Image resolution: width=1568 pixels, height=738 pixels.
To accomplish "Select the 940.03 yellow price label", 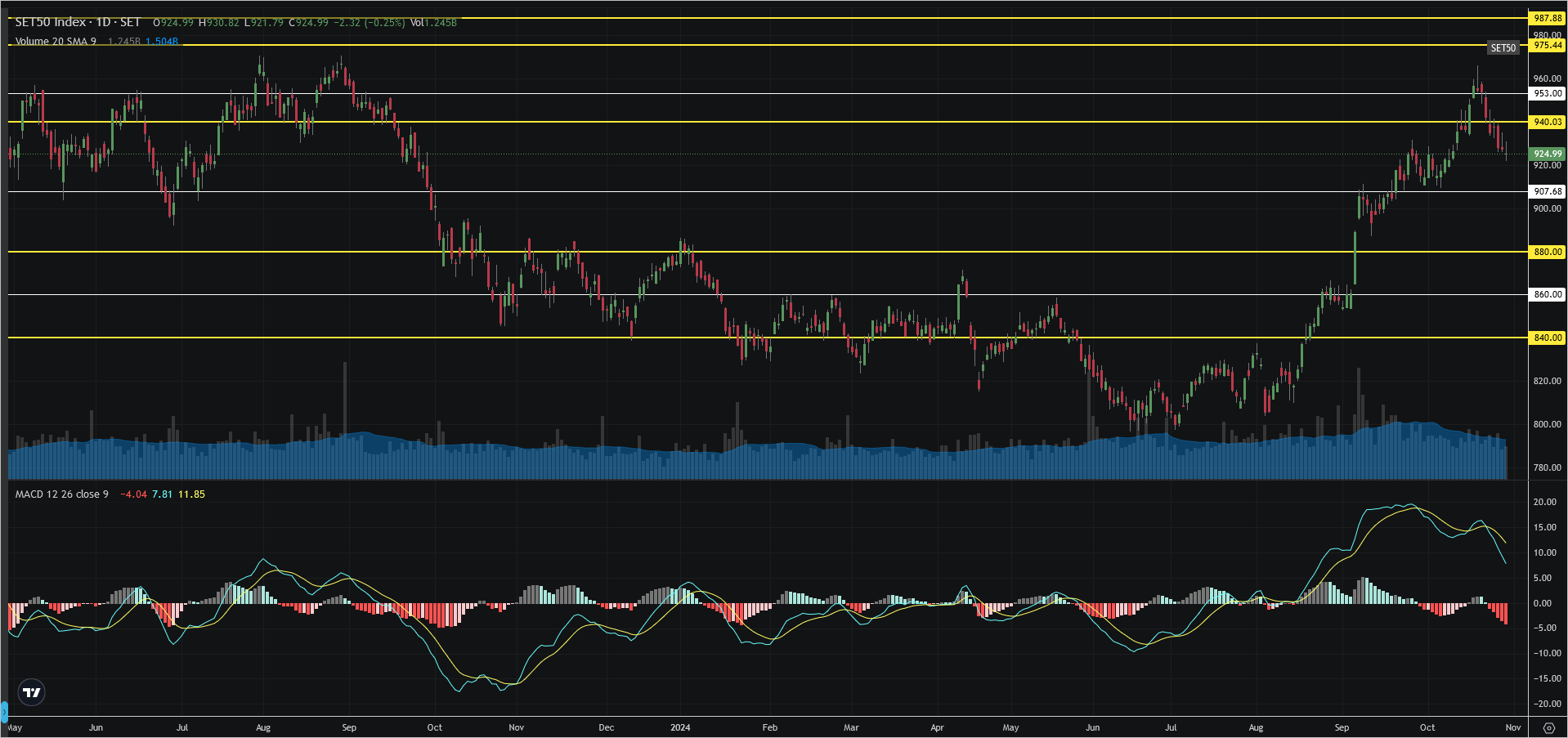I will pos(1547,122).
